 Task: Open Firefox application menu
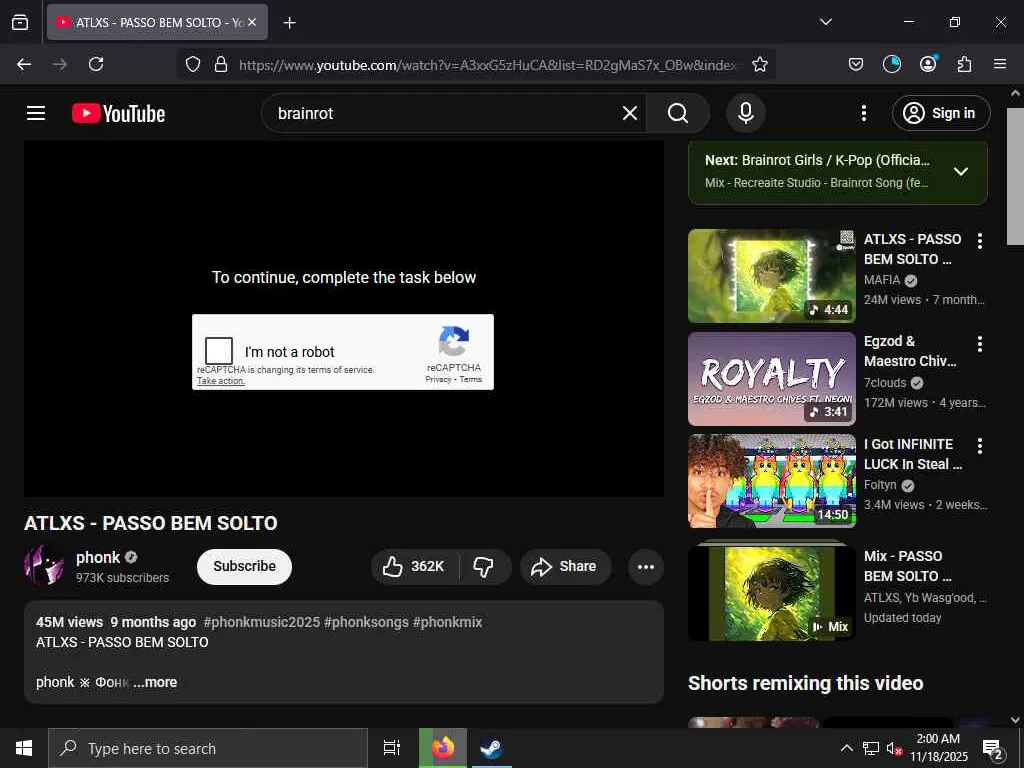1000,64
